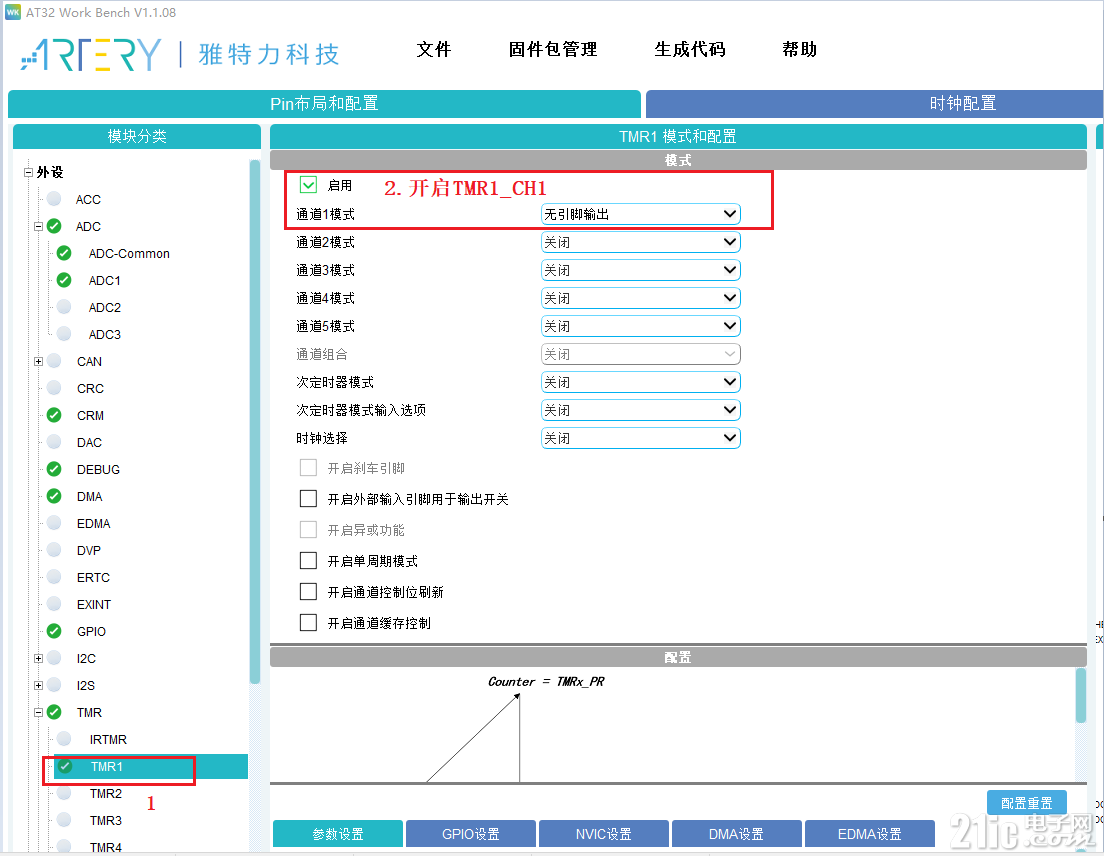Click the grey status circle beside DVP
Viewport: 1104px width, 856px height.
coord(54,550)
